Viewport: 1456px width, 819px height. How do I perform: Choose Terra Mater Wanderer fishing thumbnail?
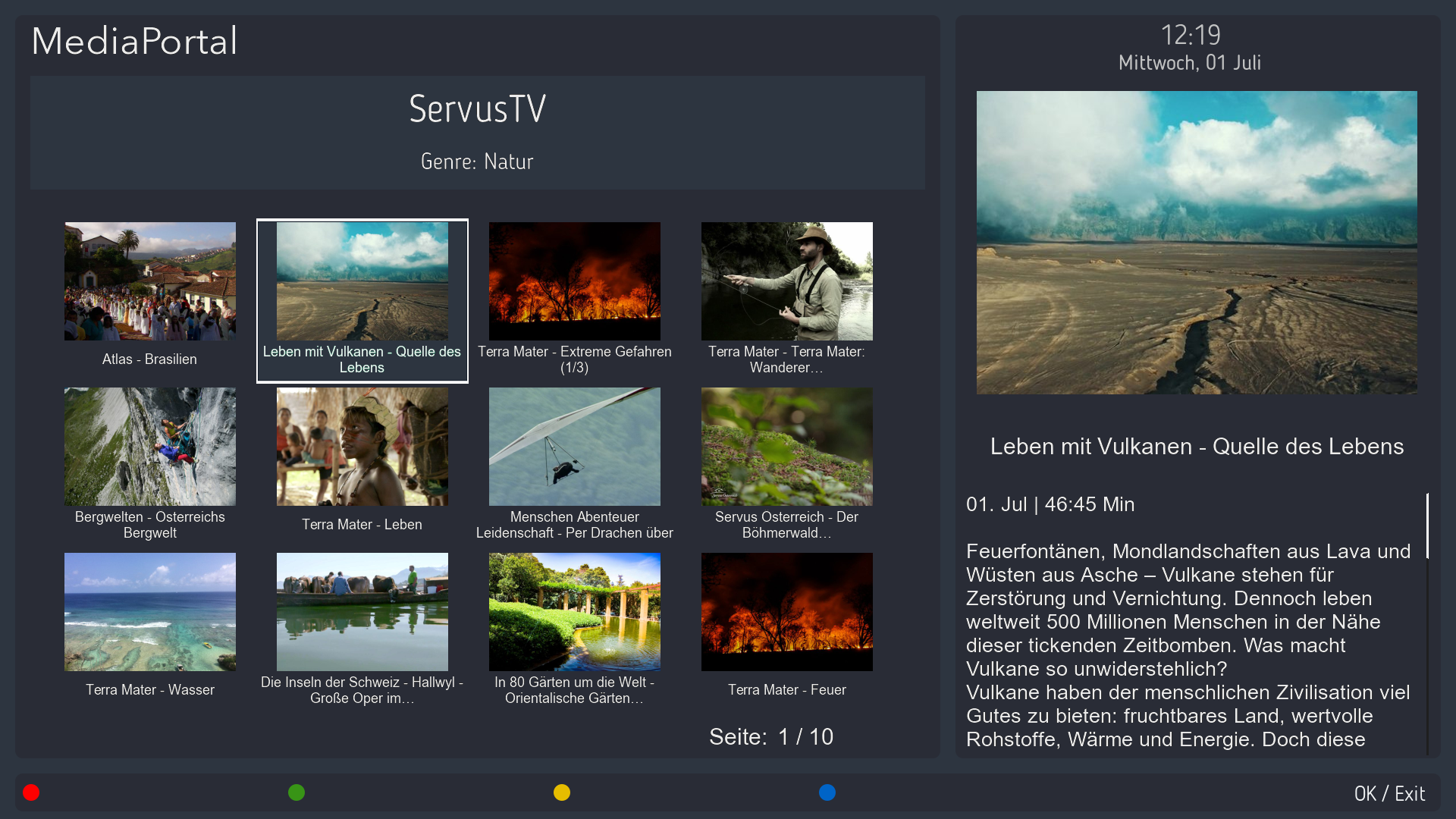point(787,281)
